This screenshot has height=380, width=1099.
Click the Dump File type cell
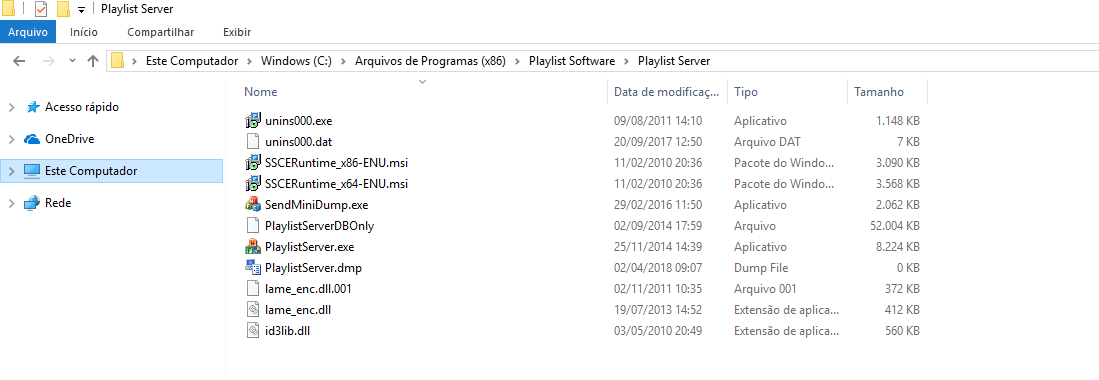(x=761, y=268)
